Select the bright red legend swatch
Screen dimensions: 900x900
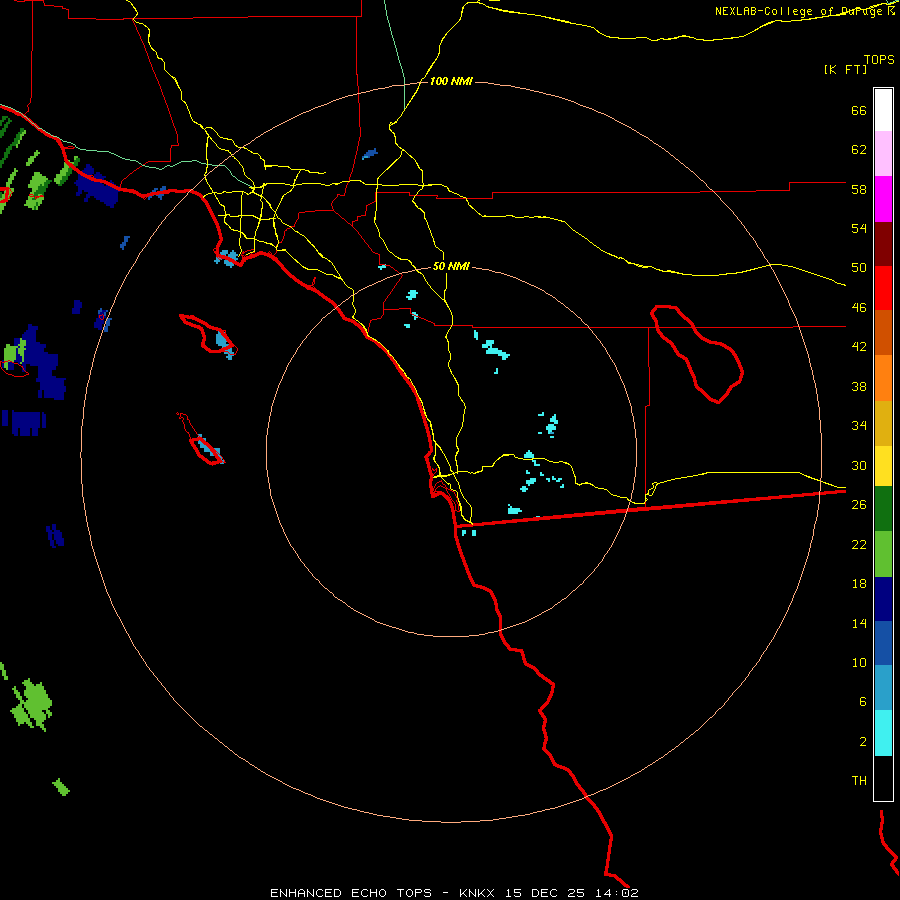click(883, 288)
